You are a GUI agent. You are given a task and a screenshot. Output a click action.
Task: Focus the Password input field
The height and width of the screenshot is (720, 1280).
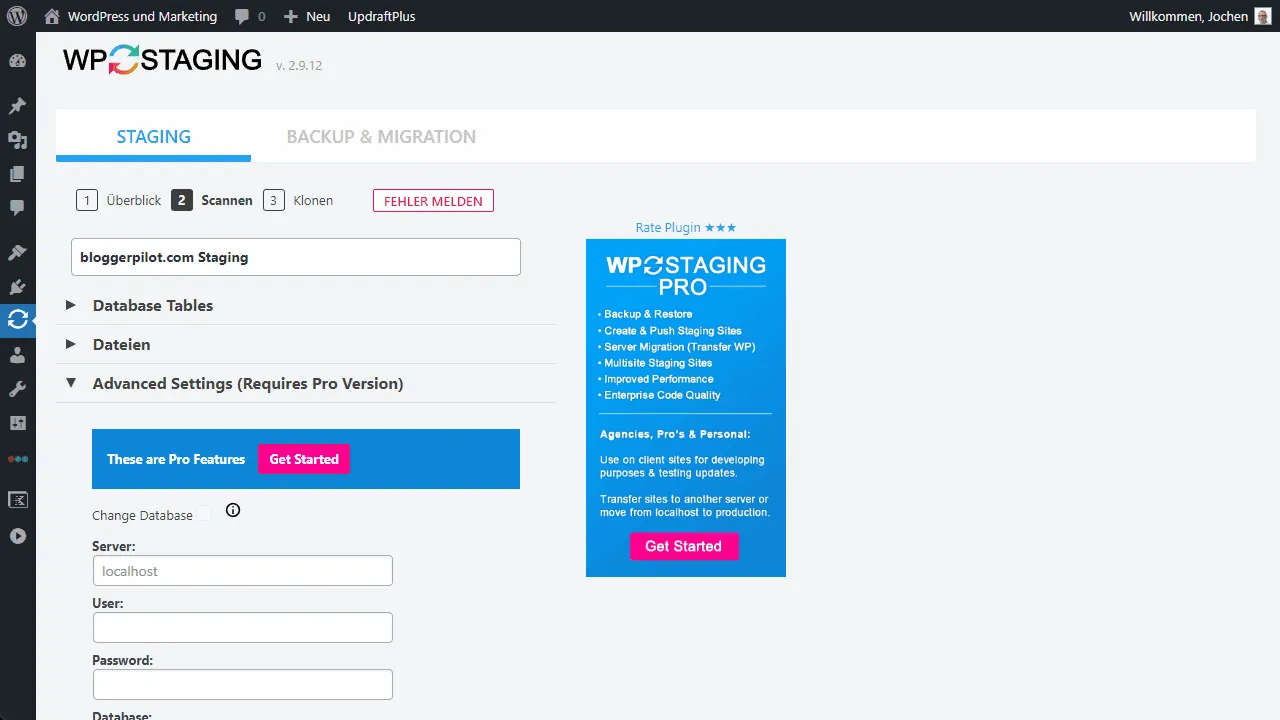tap(243, 685)
